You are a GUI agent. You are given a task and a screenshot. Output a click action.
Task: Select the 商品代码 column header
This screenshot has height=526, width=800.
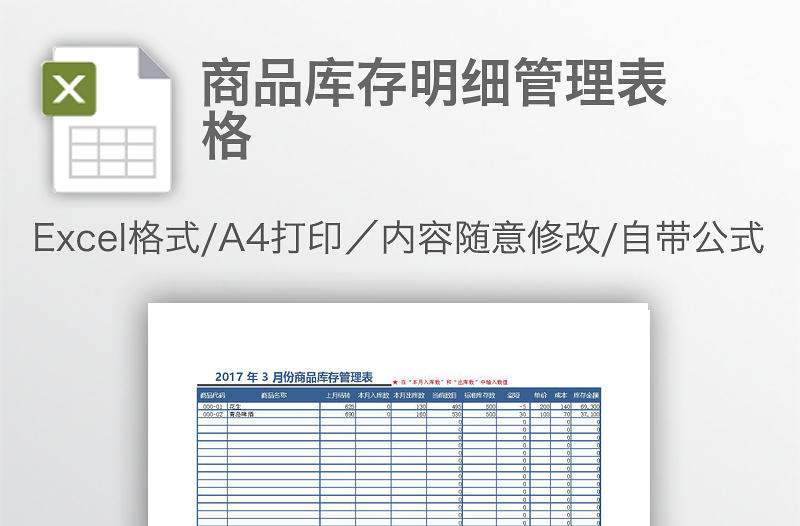213,395
